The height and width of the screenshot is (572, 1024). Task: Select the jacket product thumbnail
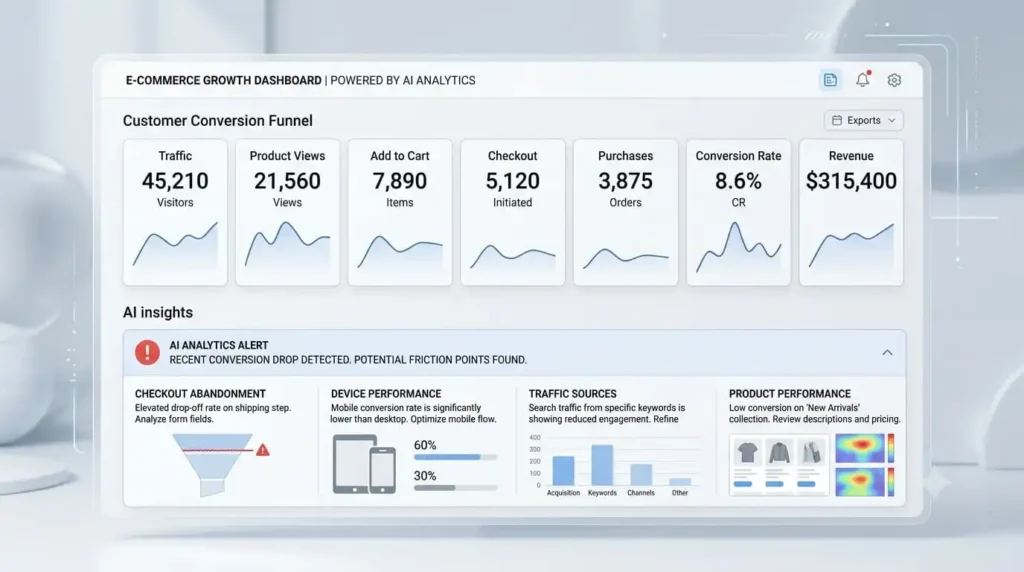tap(779, 452)
